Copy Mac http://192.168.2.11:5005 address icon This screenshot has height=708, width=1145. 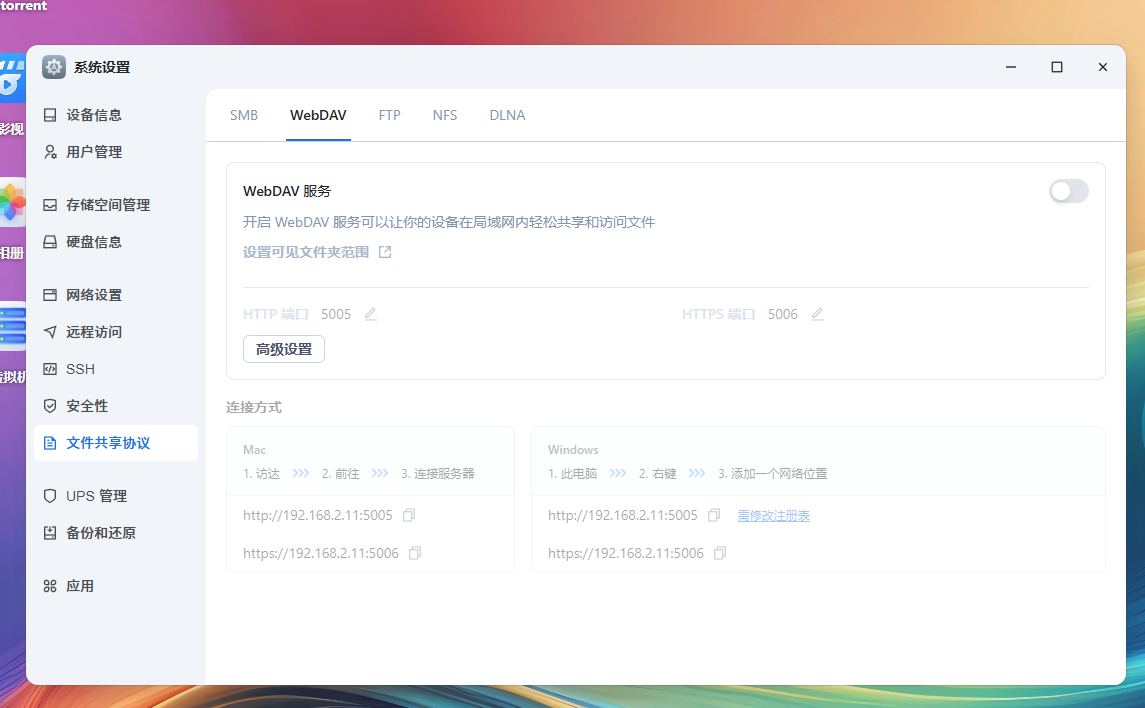click(x=409, y=515)
